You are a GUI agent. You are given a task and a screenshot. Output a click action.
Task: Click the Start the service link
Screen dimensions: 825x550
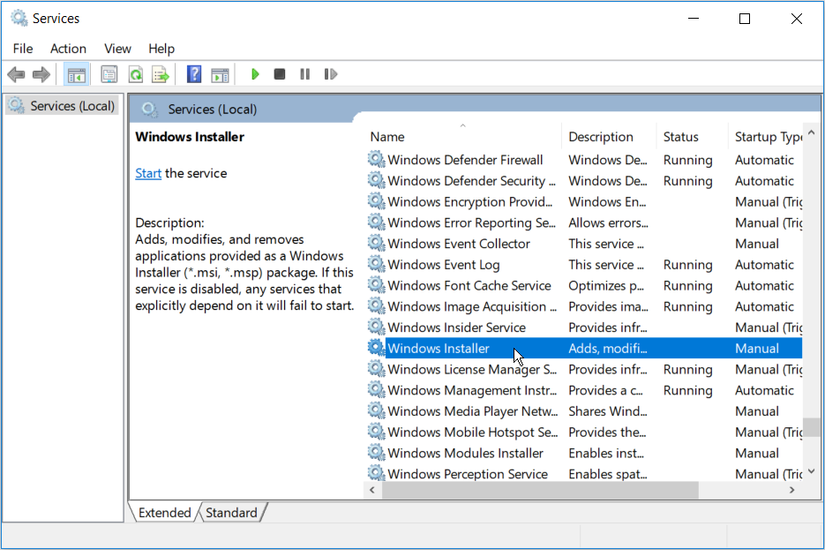click(148, 173)
